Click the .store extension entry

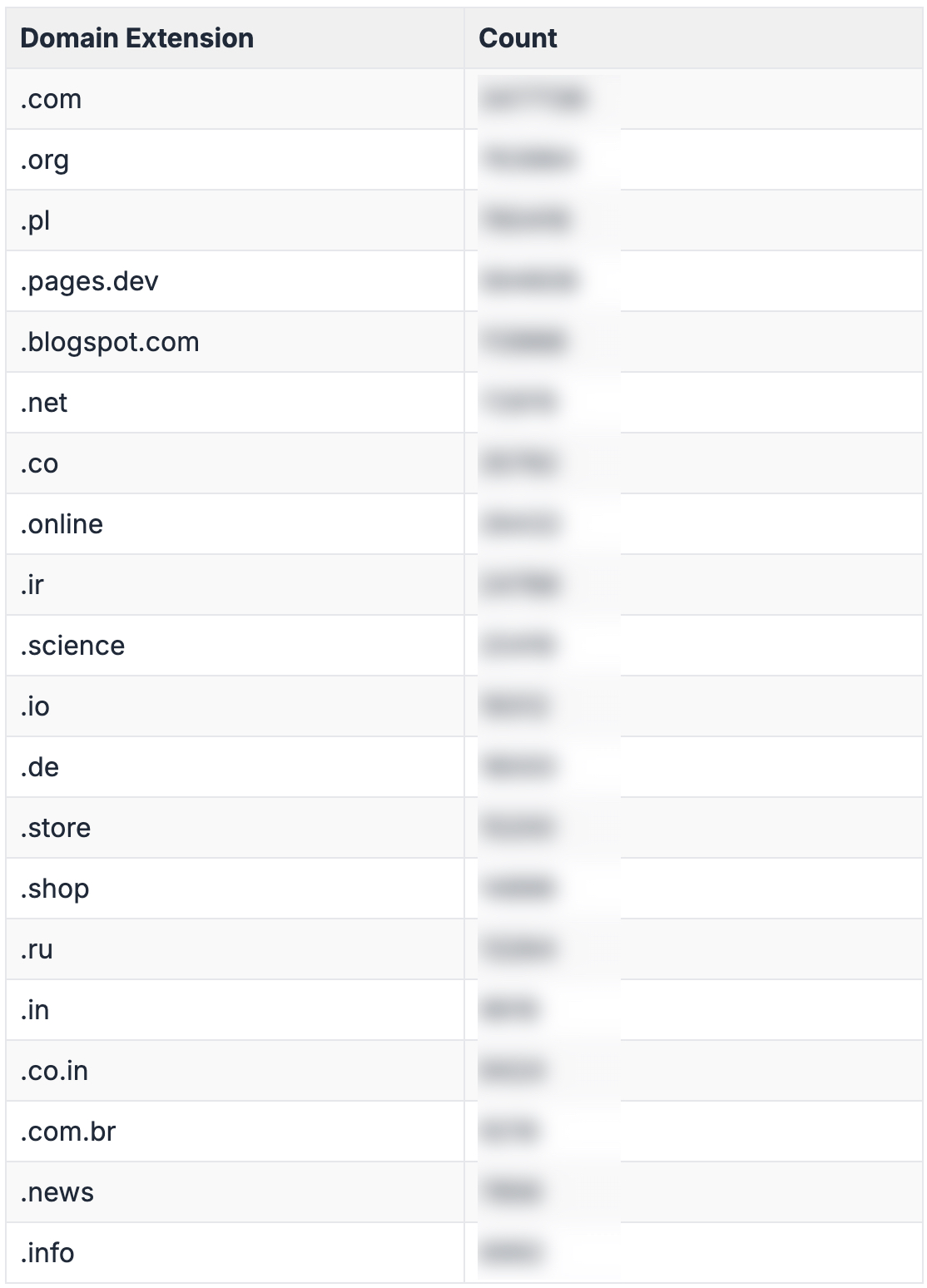tap(56, 828)
